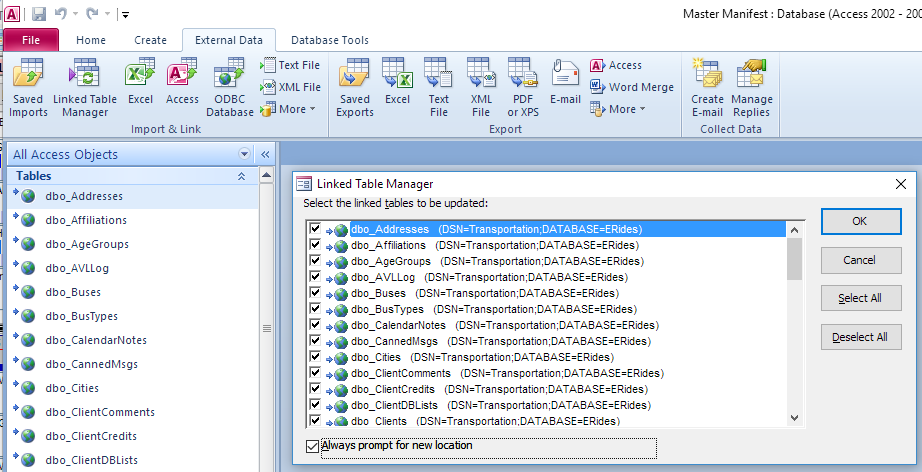922x472 pixels.
Task: Import from Excel in Import & Link group
Action: click(140, 82)
